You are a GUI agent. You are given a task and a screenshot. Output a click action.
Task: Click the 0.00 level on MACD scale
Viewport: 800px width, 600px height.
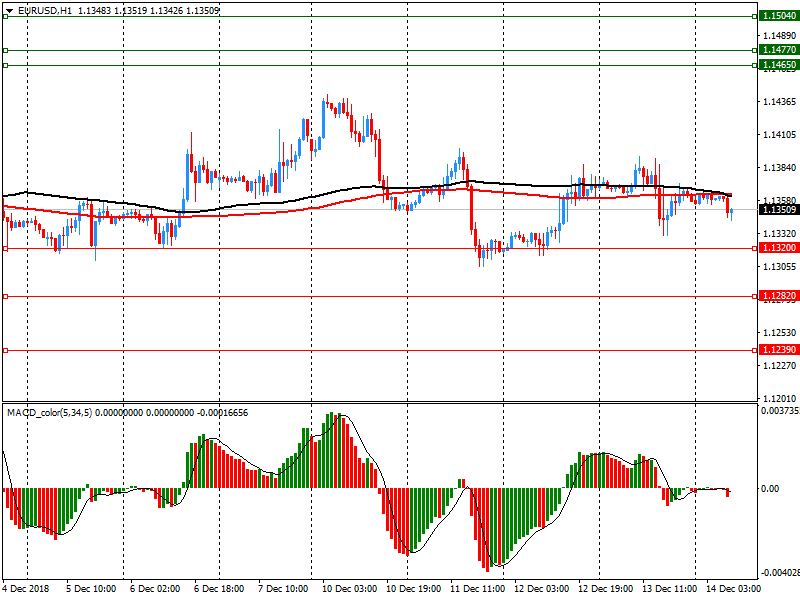(x=771, y=489)
